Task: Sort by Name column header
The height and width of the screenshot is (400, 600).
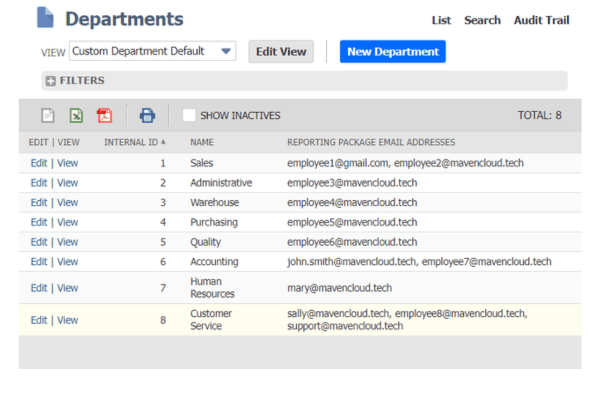Action: point(202,142)
